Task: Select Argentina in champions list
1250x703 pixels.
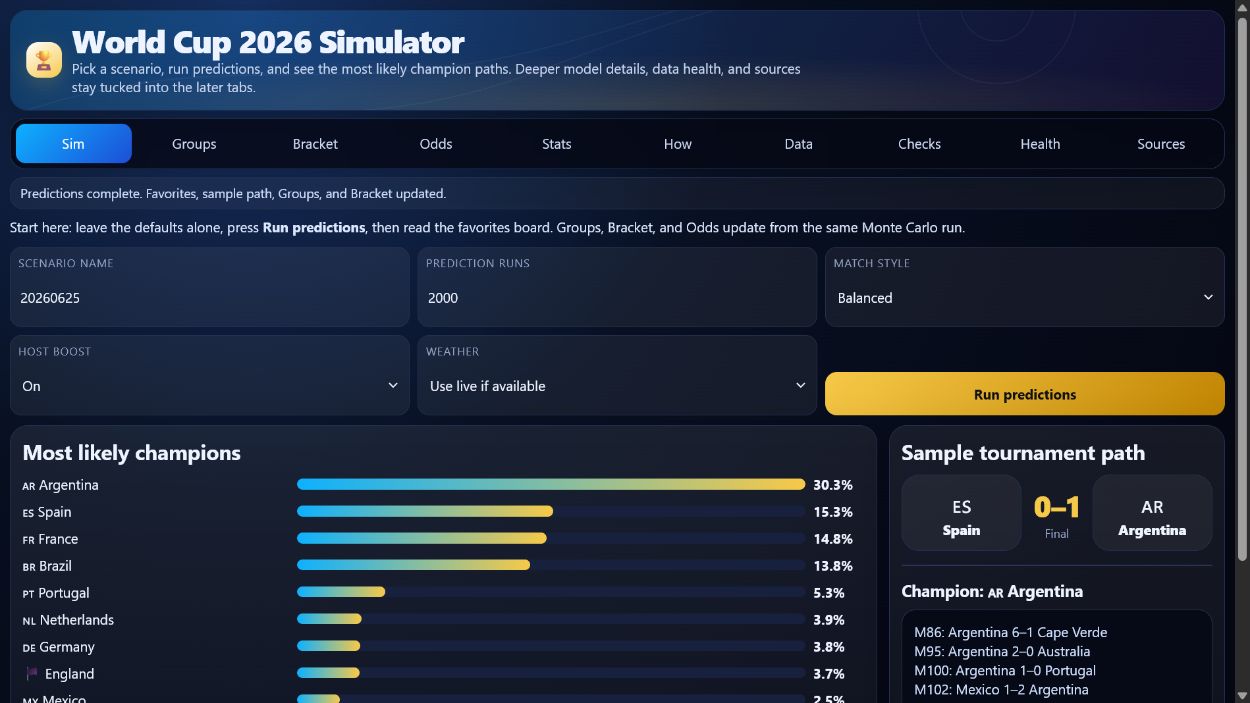Action: (60, 485)
